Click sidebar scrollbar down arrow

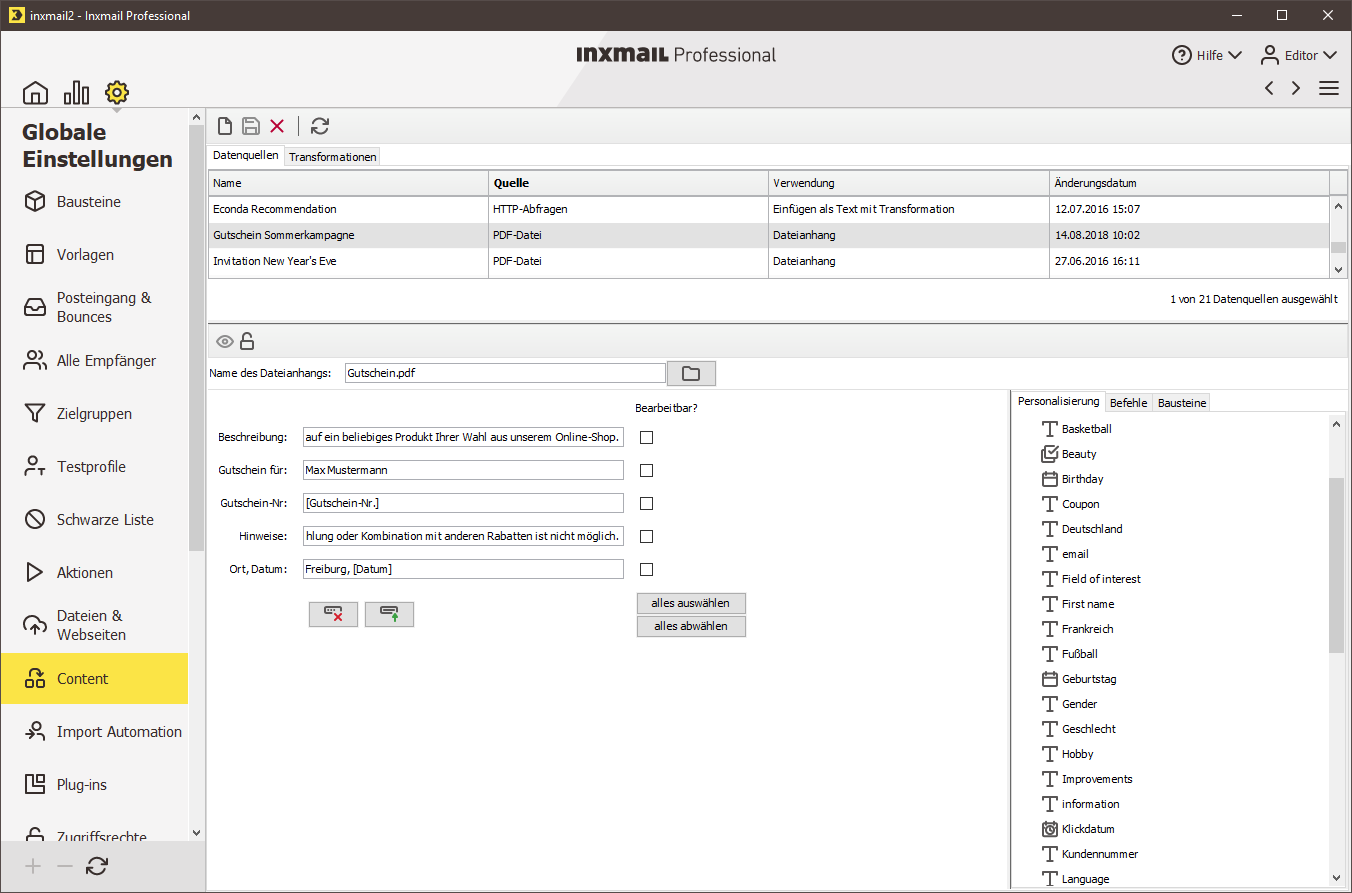pyautogui.click(x=196, y=832)
